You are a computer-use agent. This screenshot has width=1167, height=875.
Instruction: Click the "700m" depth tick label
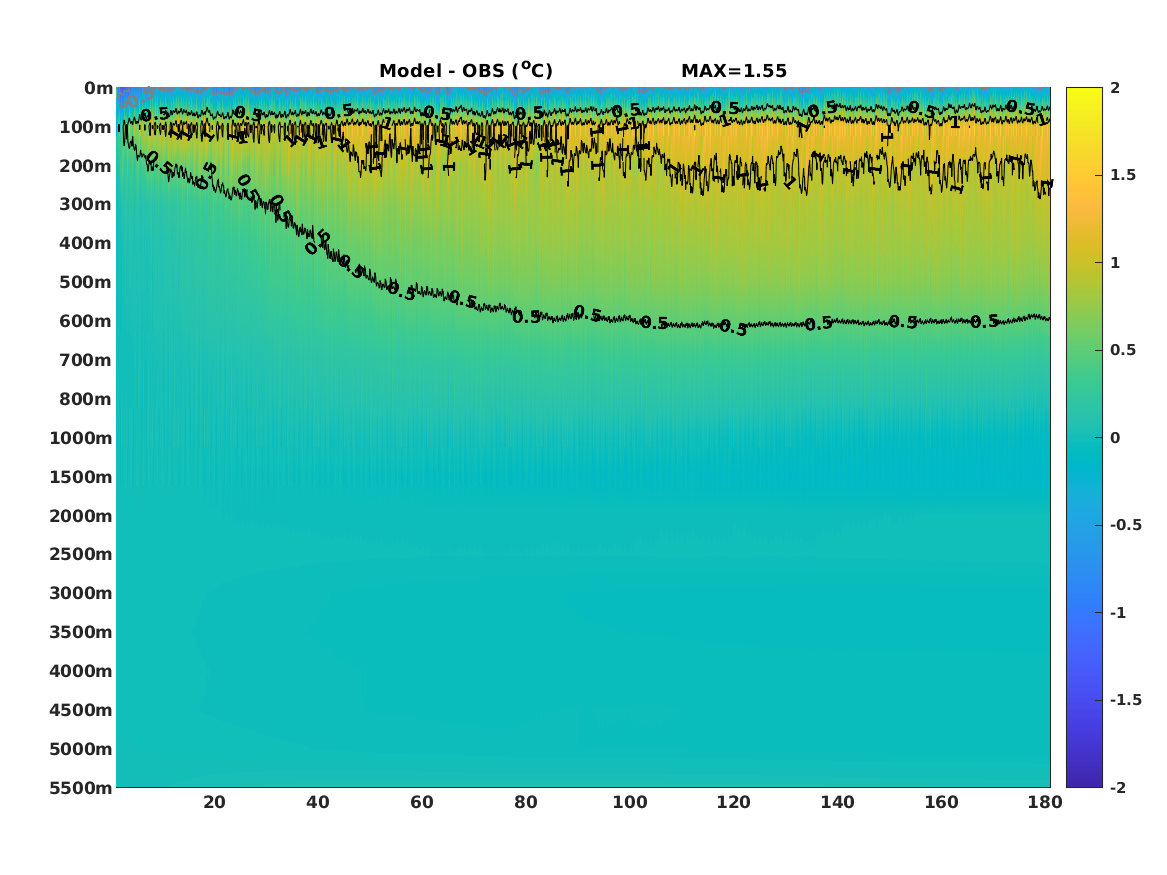86,360
